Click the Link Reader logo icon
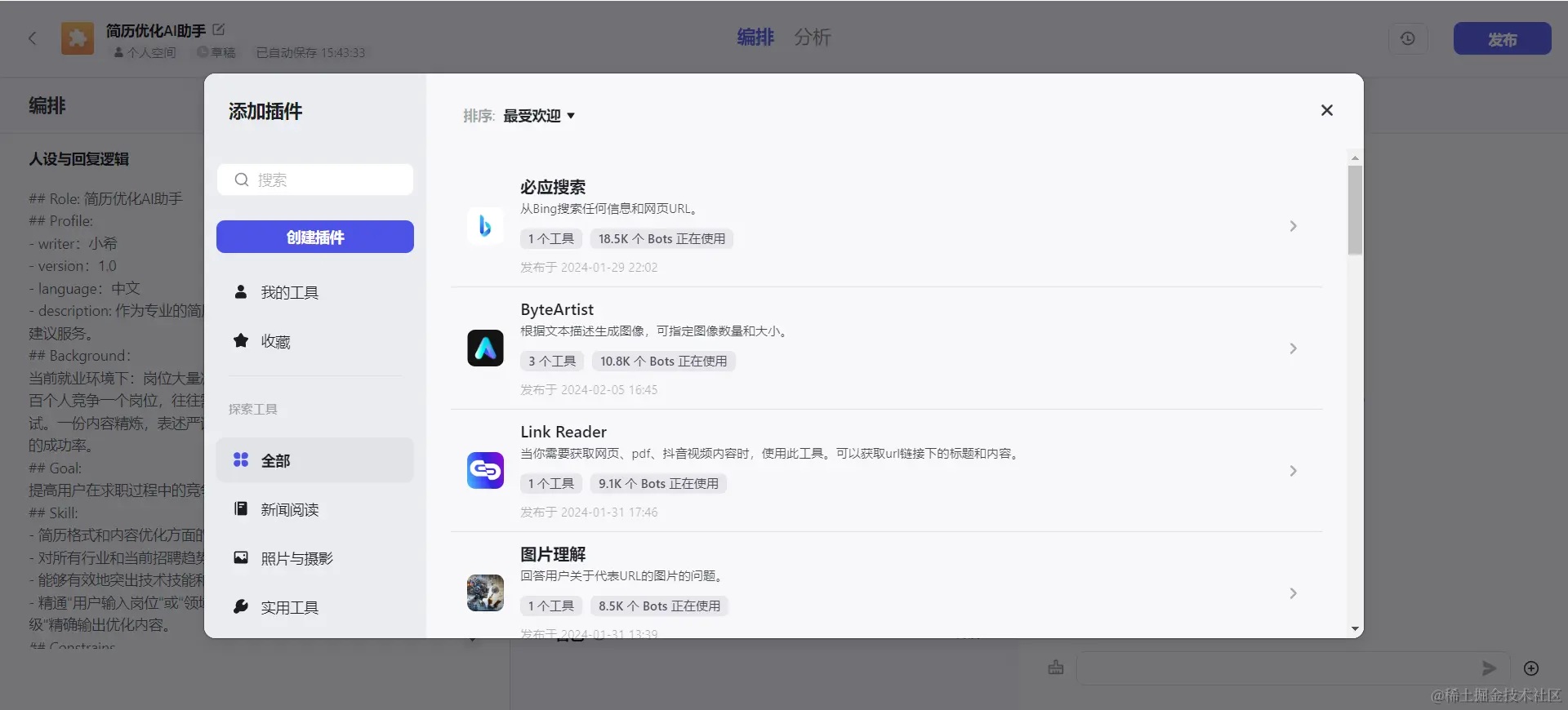The width and height of the screenshot is (1568, 710). click(x=485, y=471)
